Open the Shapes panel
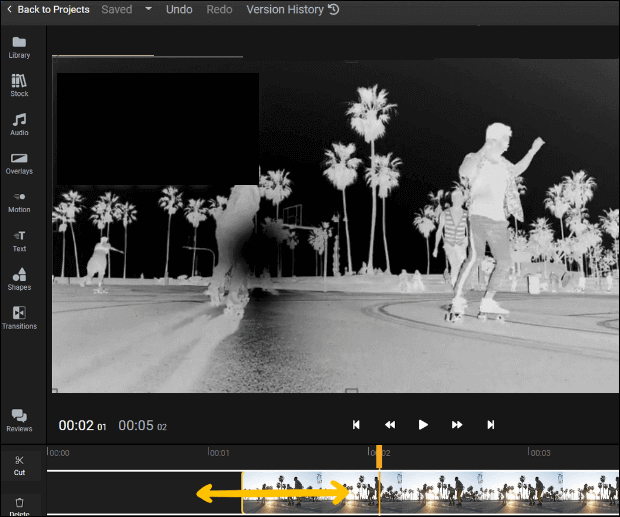620x517 pixels. coord(19,279)
